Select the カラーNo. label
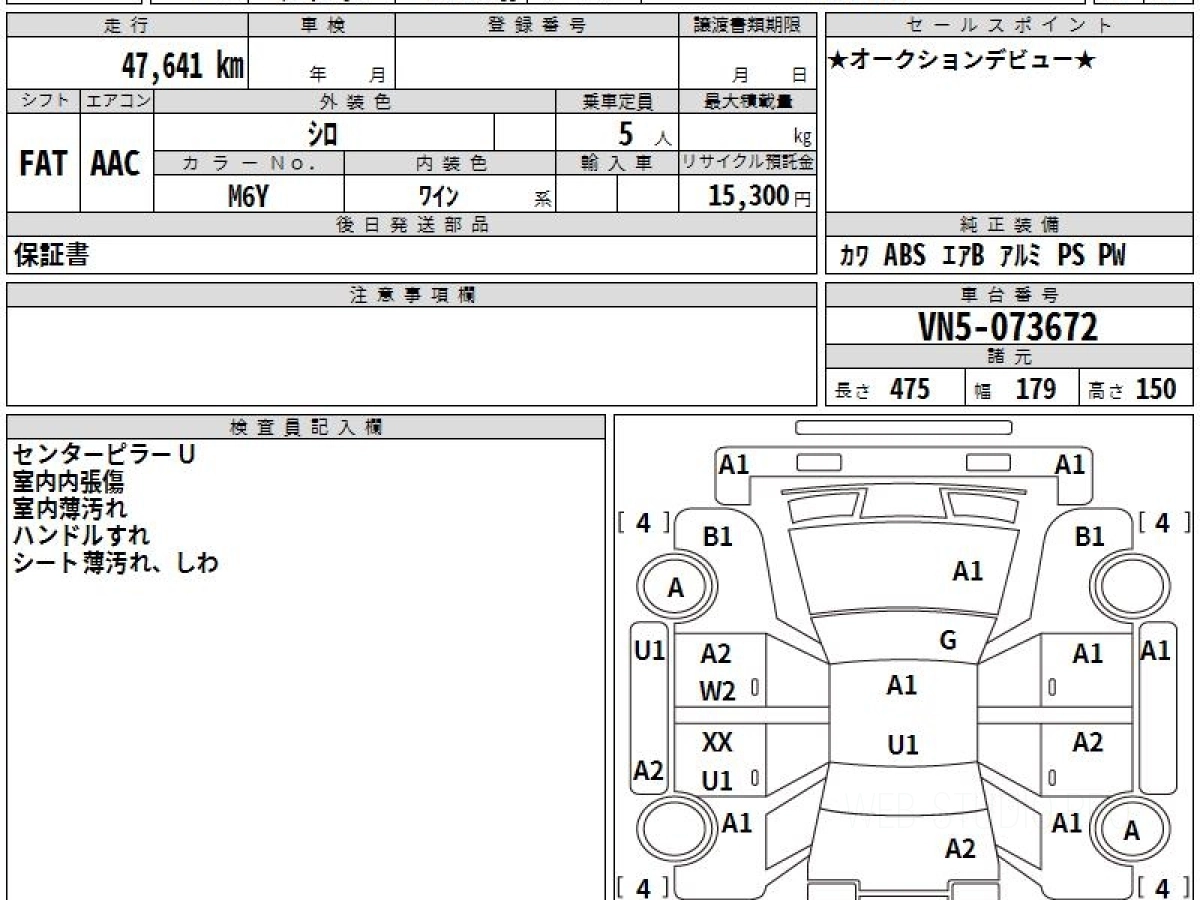 (249, 163)
